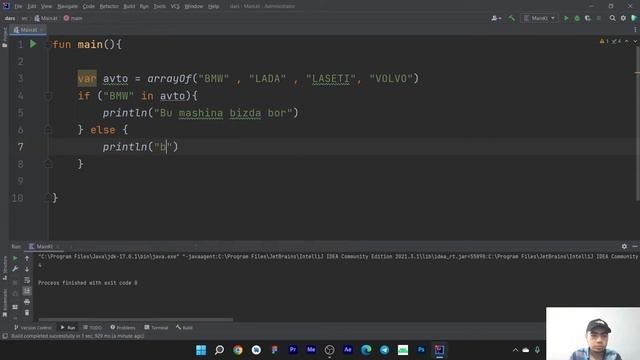Click the dars breadcrumb in navigation bar
The height and width of the screenshot is (360, 640).
(10, 18)
